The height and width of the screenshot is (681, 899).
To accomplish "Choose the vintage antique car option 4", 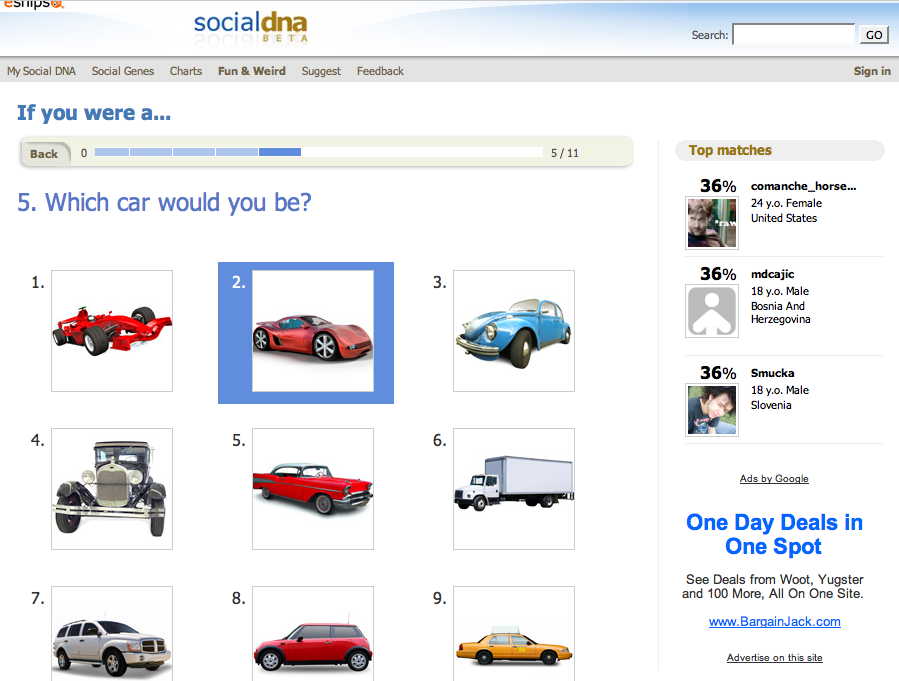I will point(112,489).
